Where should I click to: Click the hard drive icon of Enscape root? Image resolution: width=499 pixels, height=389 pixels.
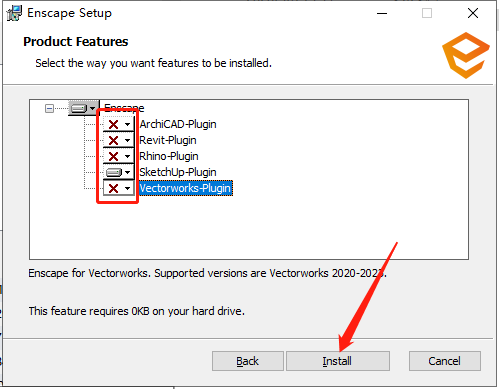click(x=79, y=108)
